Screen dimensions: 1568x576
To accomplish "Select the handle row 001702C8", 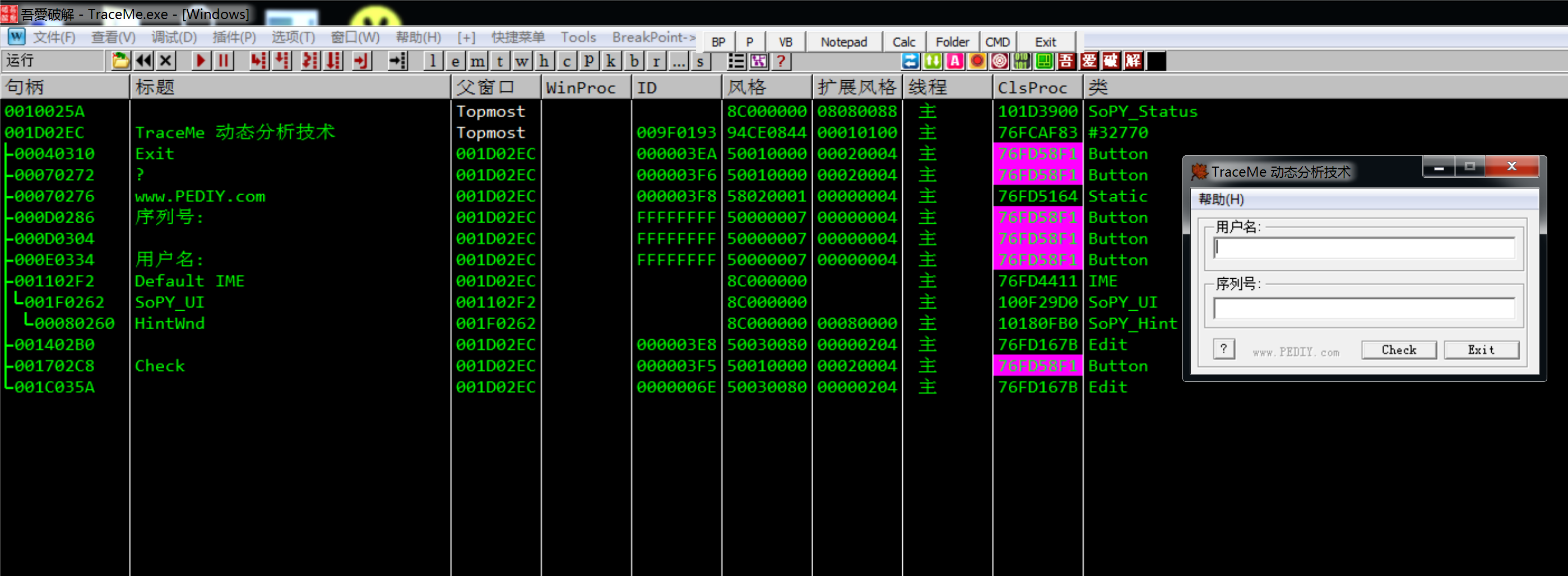I will pyautogui.click(x=55, y=366).
